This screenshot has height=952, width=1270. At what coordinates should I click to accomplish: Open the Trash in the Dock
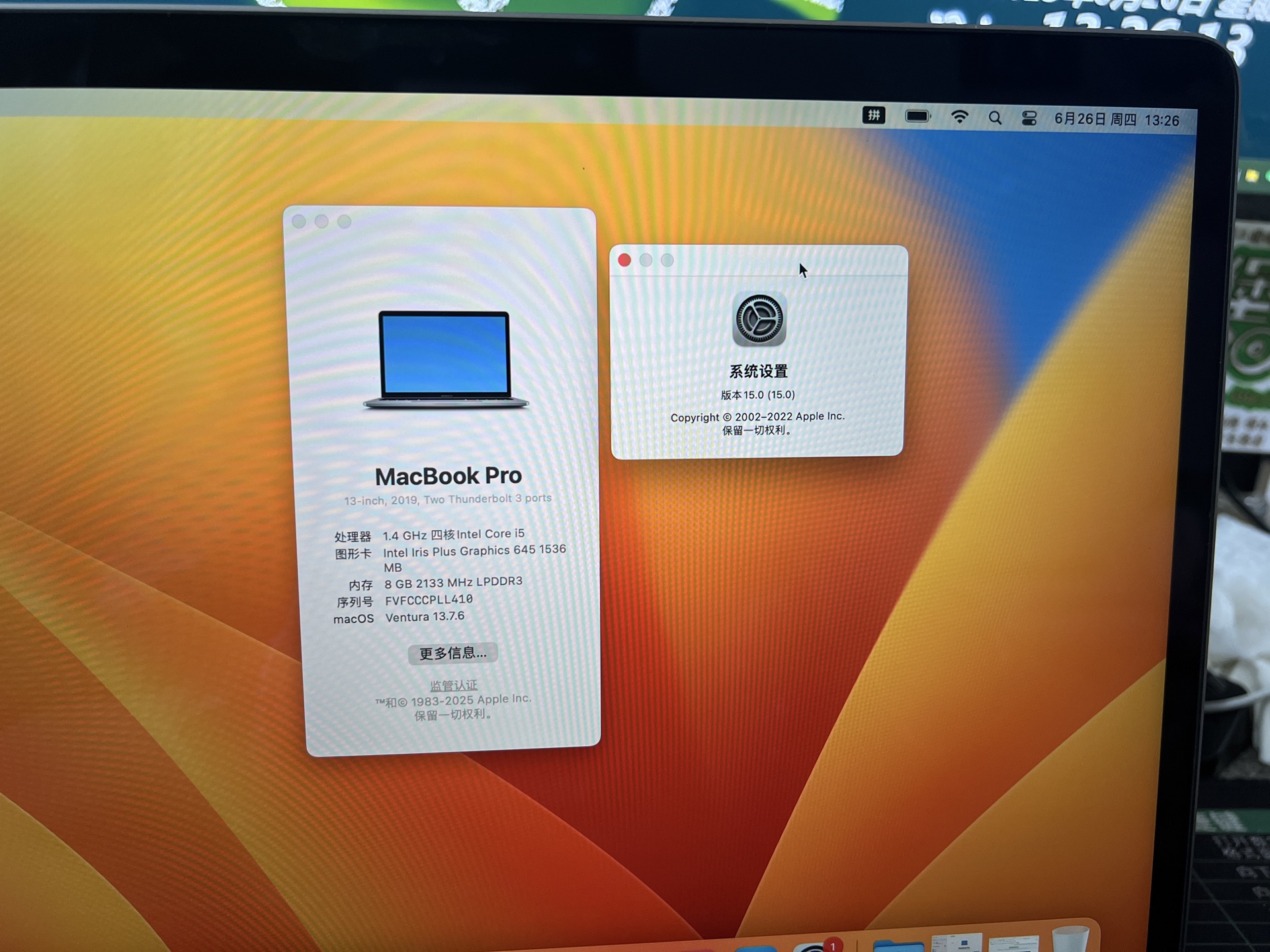pos(1070,939)
